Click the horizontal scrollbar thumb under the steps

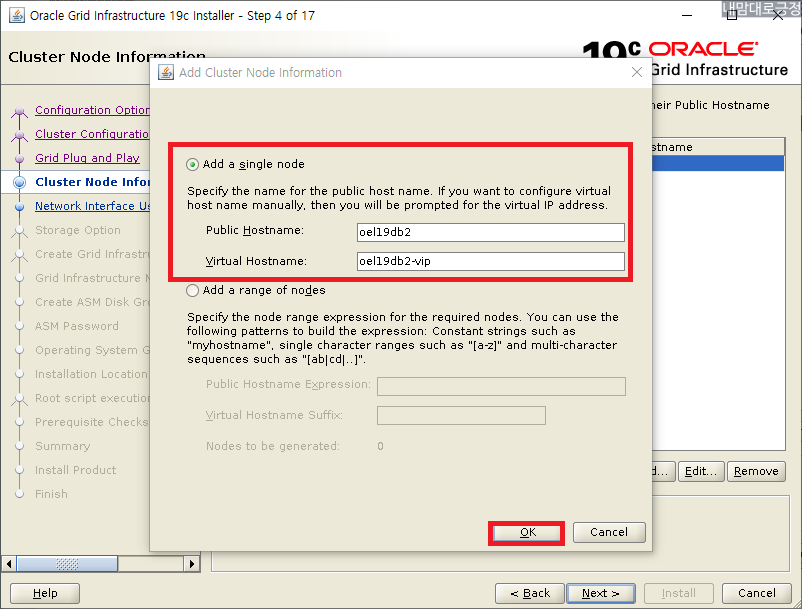(x=67, y=564)
